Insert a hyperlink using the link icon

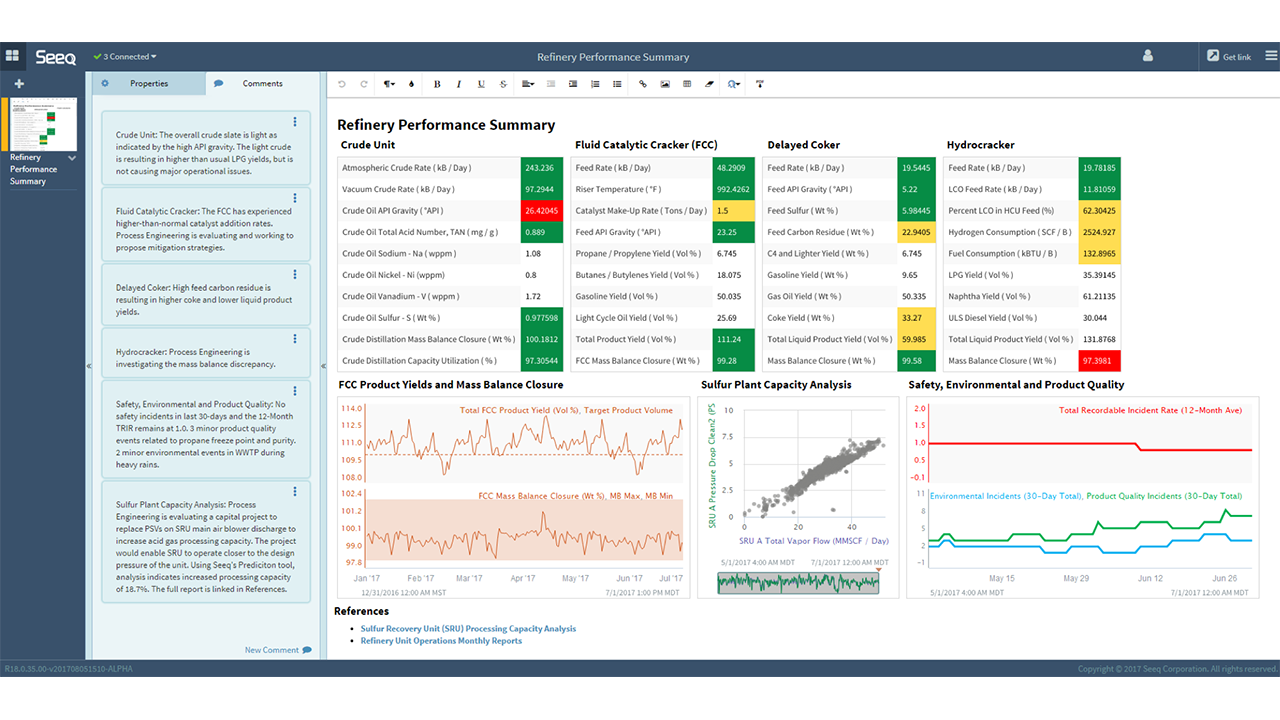coord(642,84)
